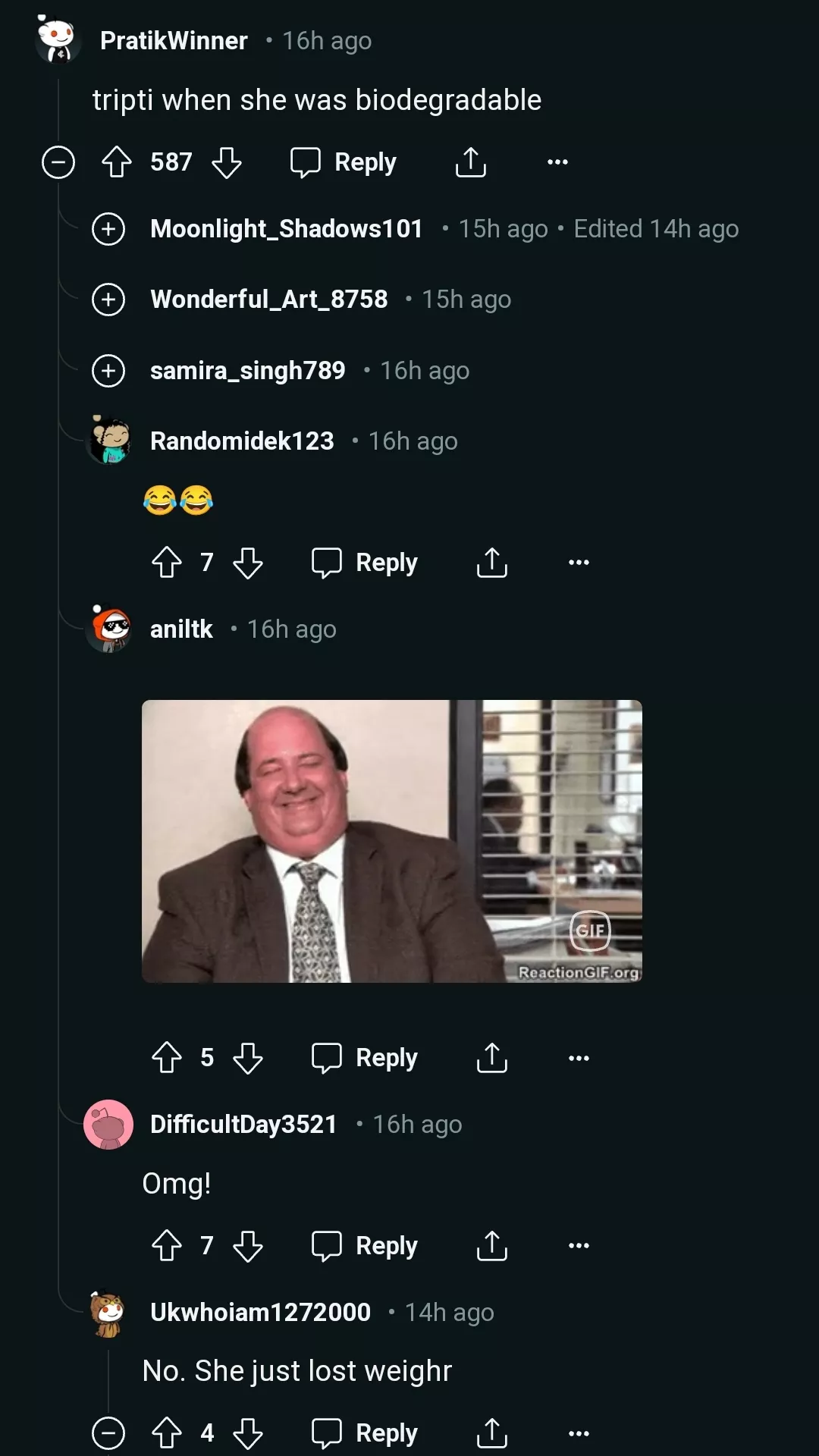Image resolution: width=819 pixels, height=1456 pixels.
Task: Share PratikWinner's comment
Action: 470,162
